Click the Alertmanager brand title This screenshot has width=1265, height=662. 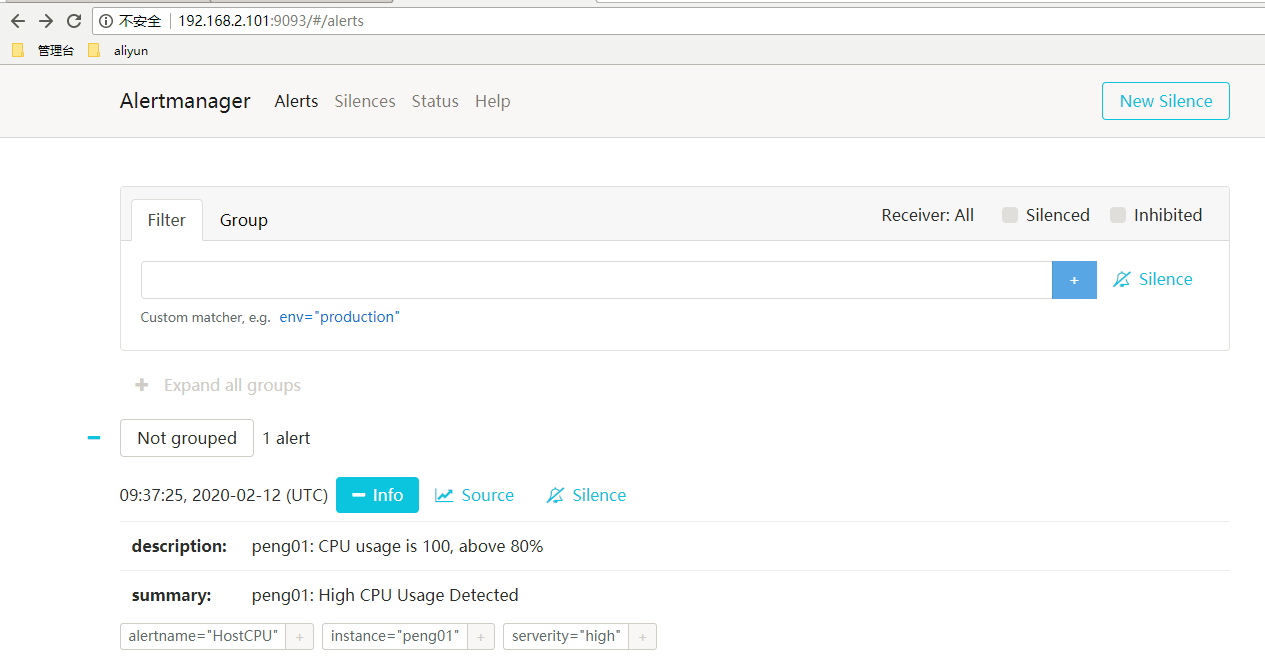click(x=185, y=101)
